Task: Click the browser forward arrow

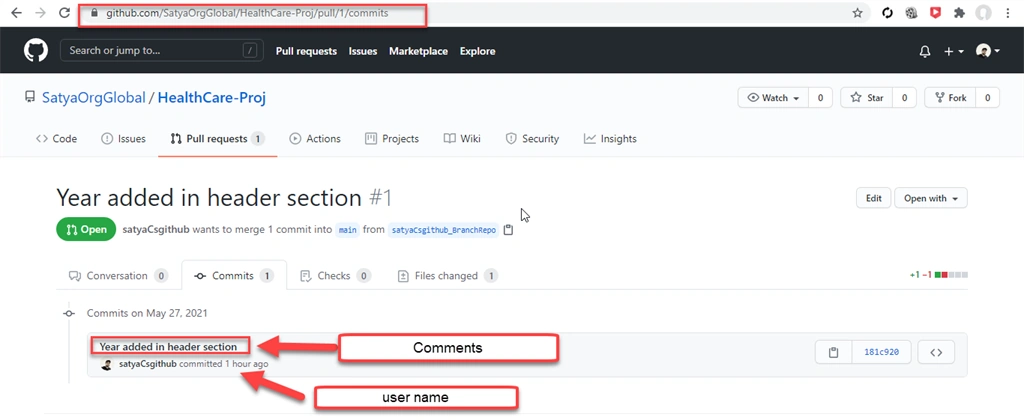Action: (x=40, y=12)
